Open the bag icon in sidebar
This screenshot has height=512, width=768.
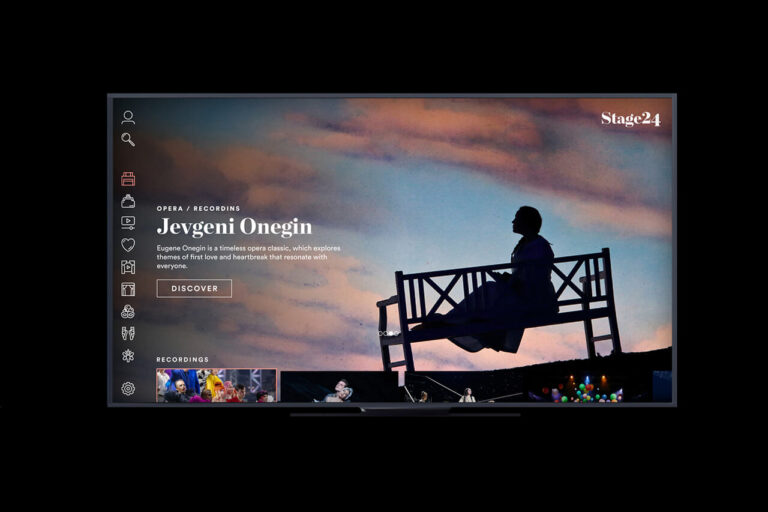tap(128, 201)
